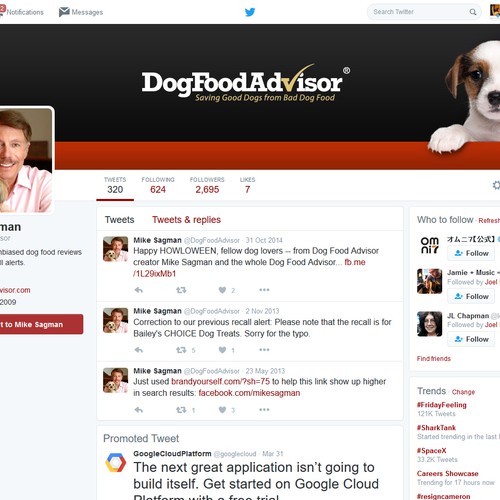Click avatar on the 31 Oct 2014 tweet

[115, 249]
